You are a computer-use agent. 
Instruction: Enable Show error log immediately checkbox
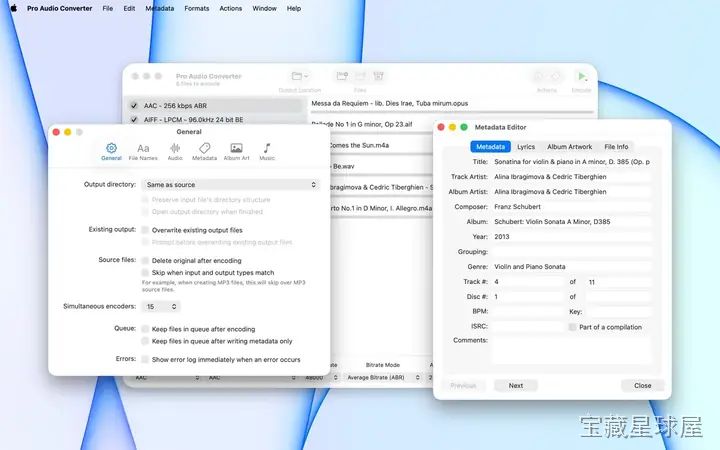click(x=145, y=359)
